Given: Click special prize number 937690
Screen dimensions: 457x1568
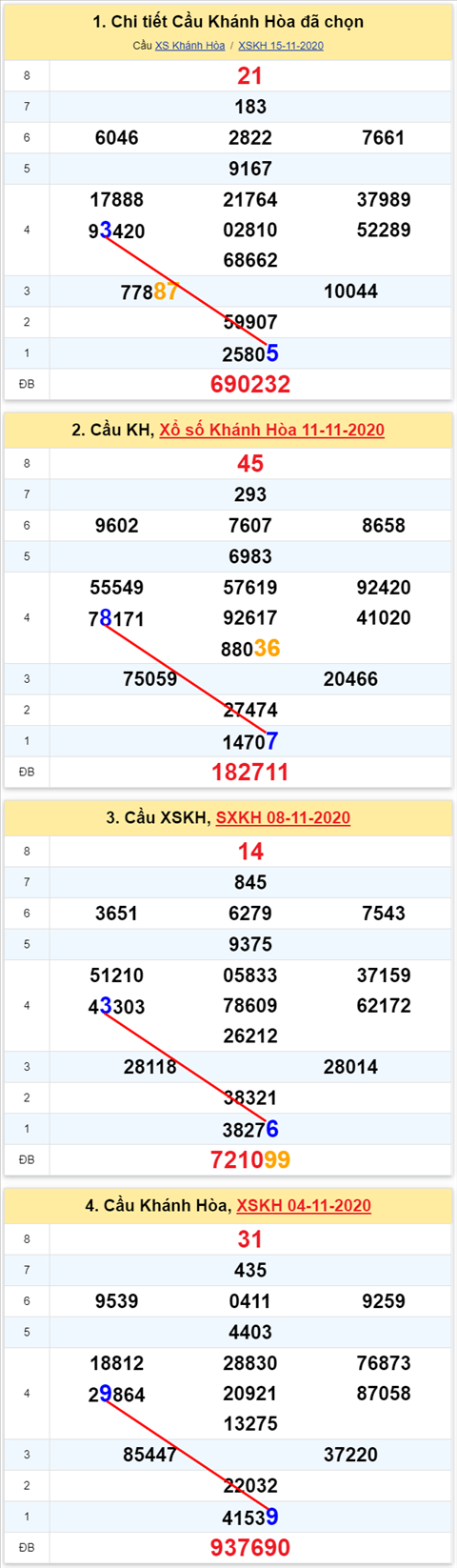Looking at the screenshot, I should (250, 1547).
